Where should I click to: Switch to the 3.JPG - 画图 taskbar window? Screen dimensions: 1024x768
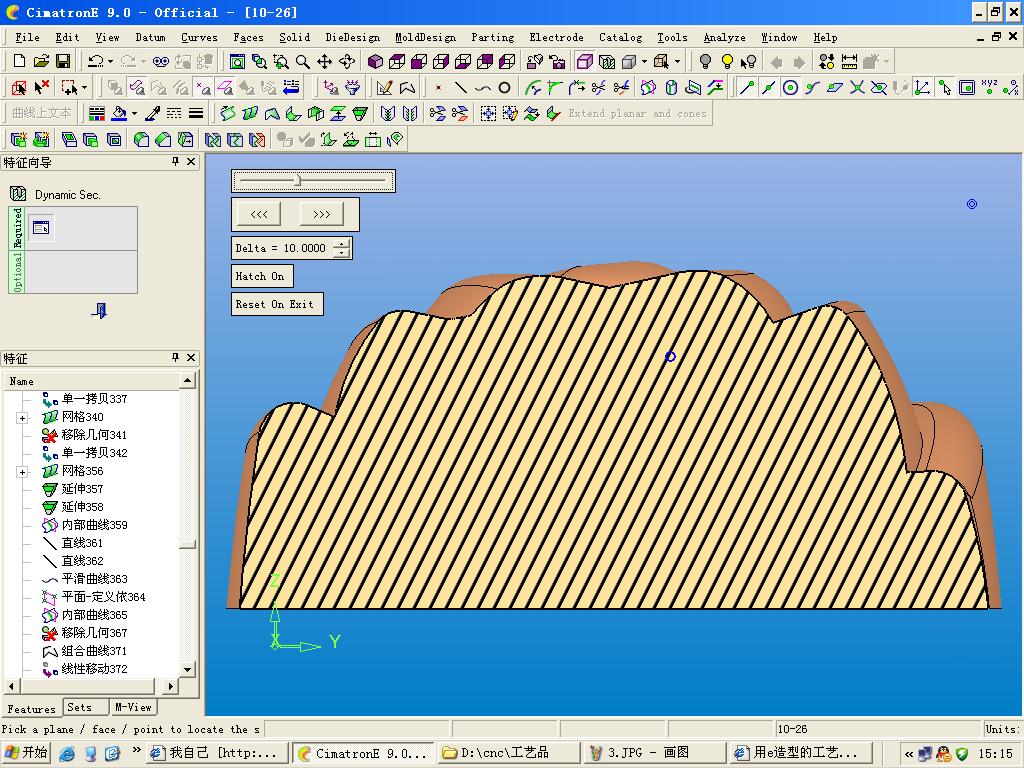[652, 753]
